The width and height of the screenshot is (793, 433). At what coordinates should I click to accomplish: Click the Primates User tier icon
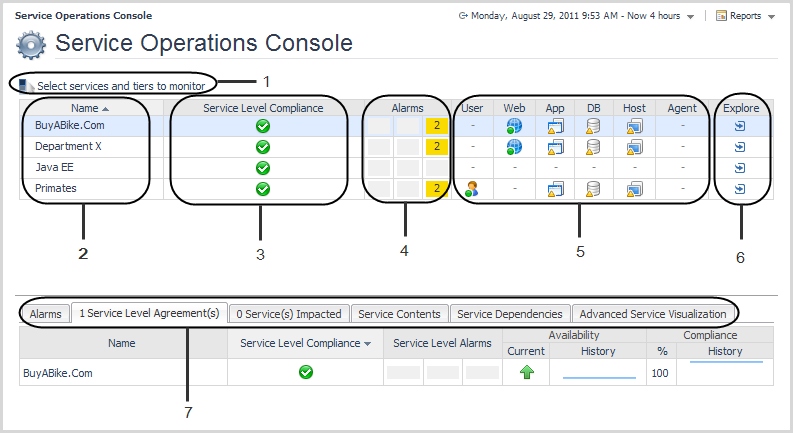(472, 189)
